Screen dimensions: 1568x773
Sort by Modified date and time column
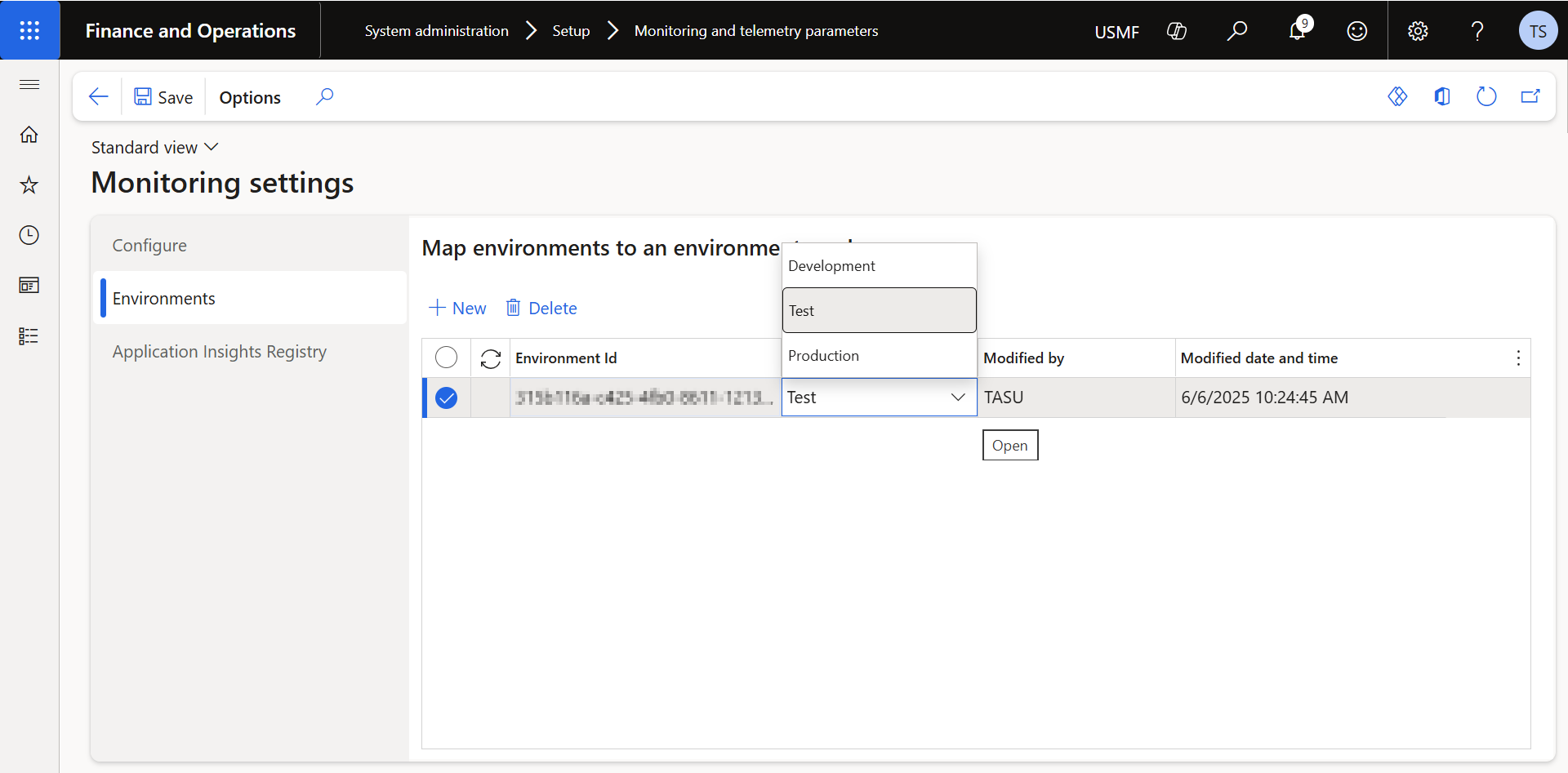click(1258, 358)
